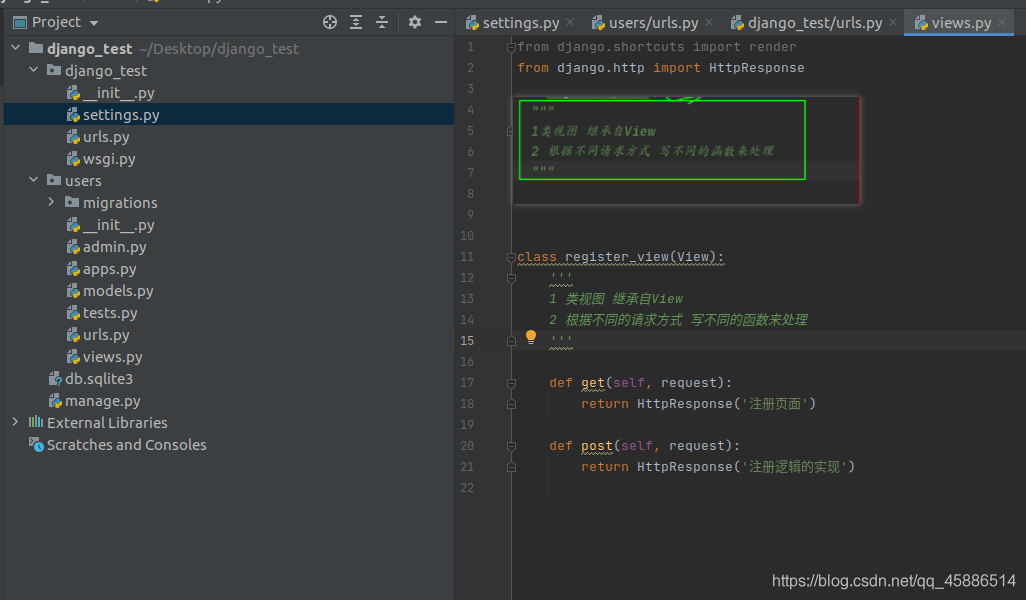This screenshot has width=1026, height=600.
Task: Click the fold marker beside line 15
Action: (511, 341)
